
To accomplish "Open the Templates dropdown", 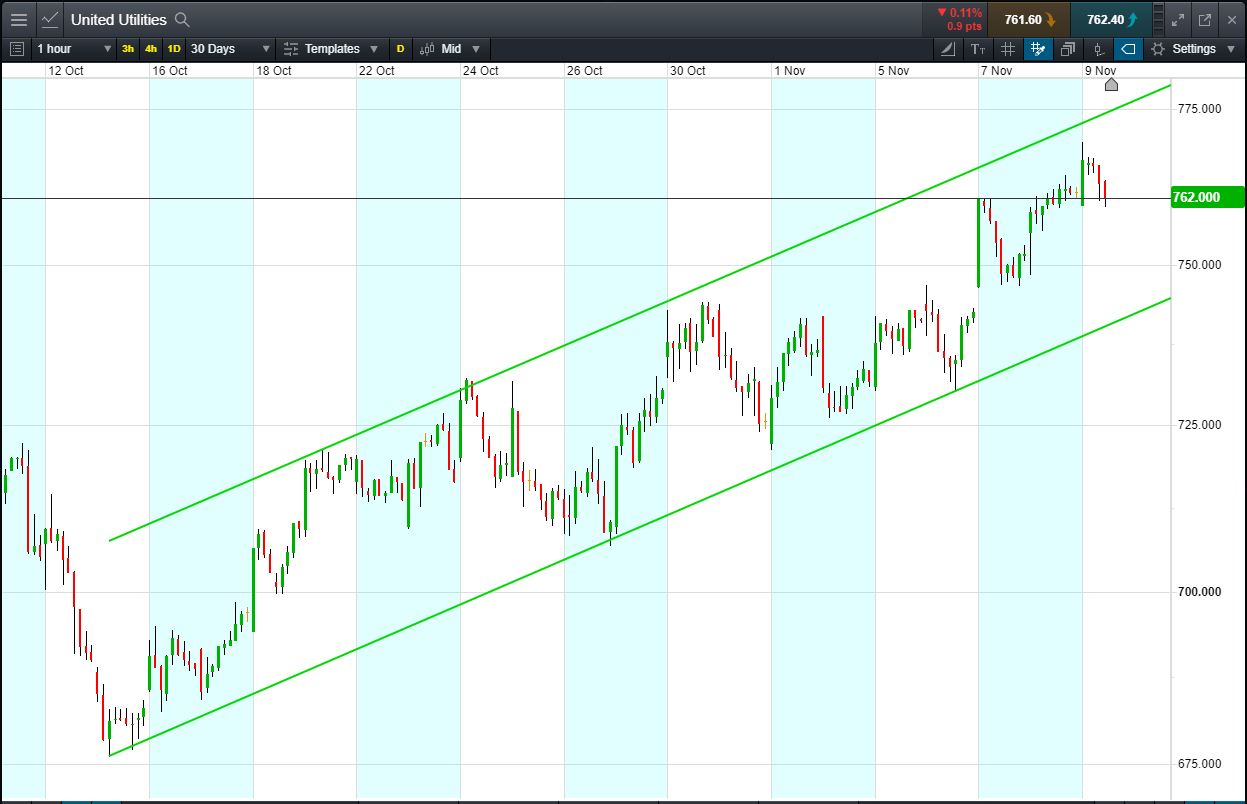I will point(331,48).
